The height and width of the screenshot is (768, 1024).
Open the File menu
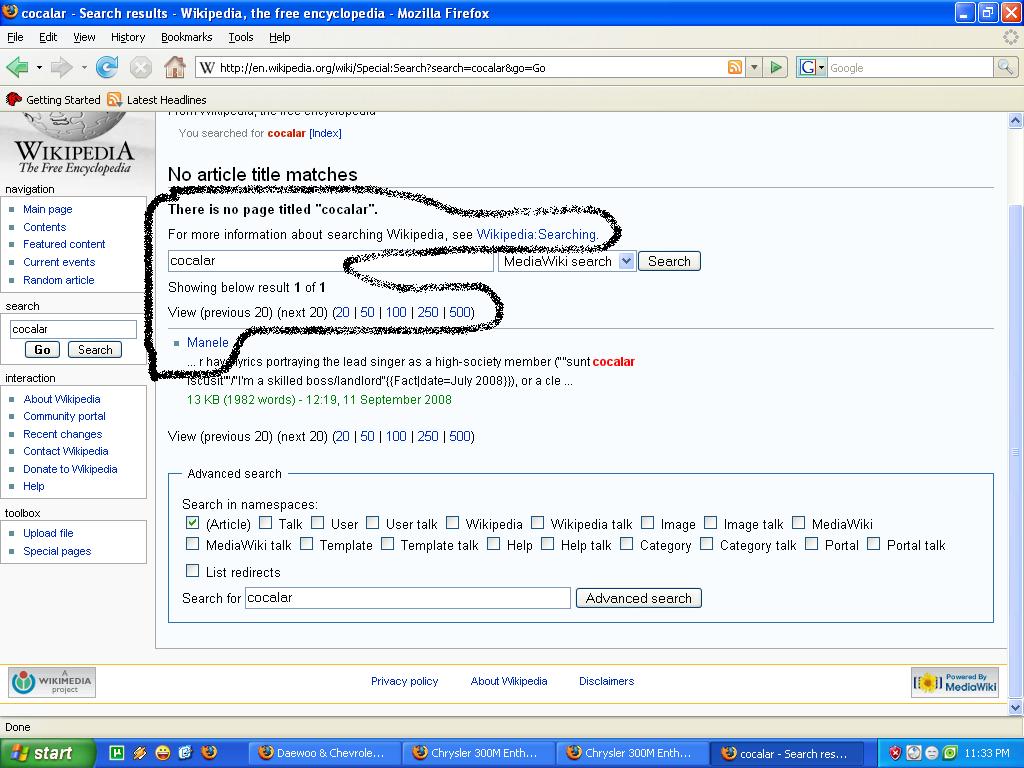point(15,37)
